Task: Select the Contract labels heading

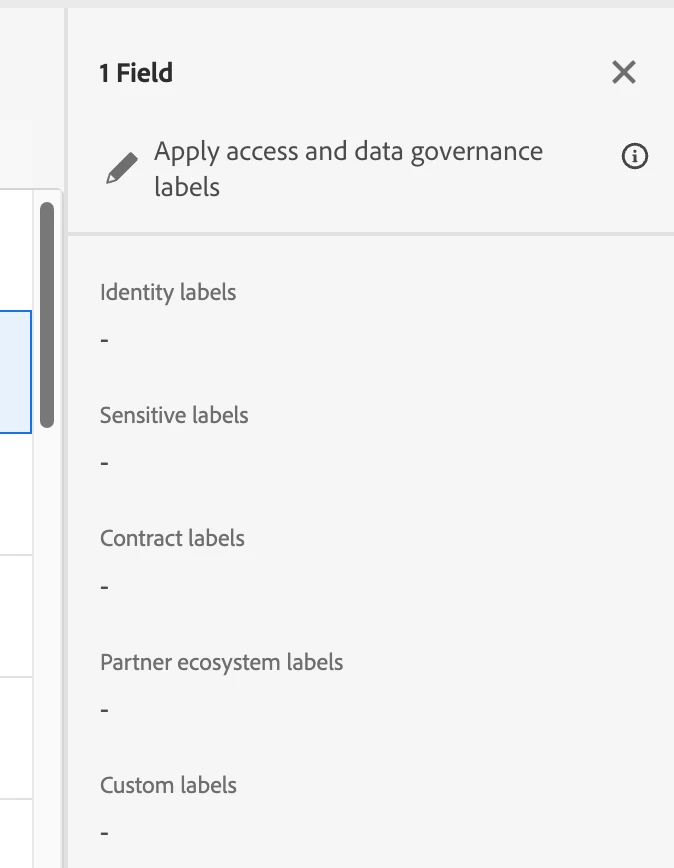Action: tap(172, 539)
